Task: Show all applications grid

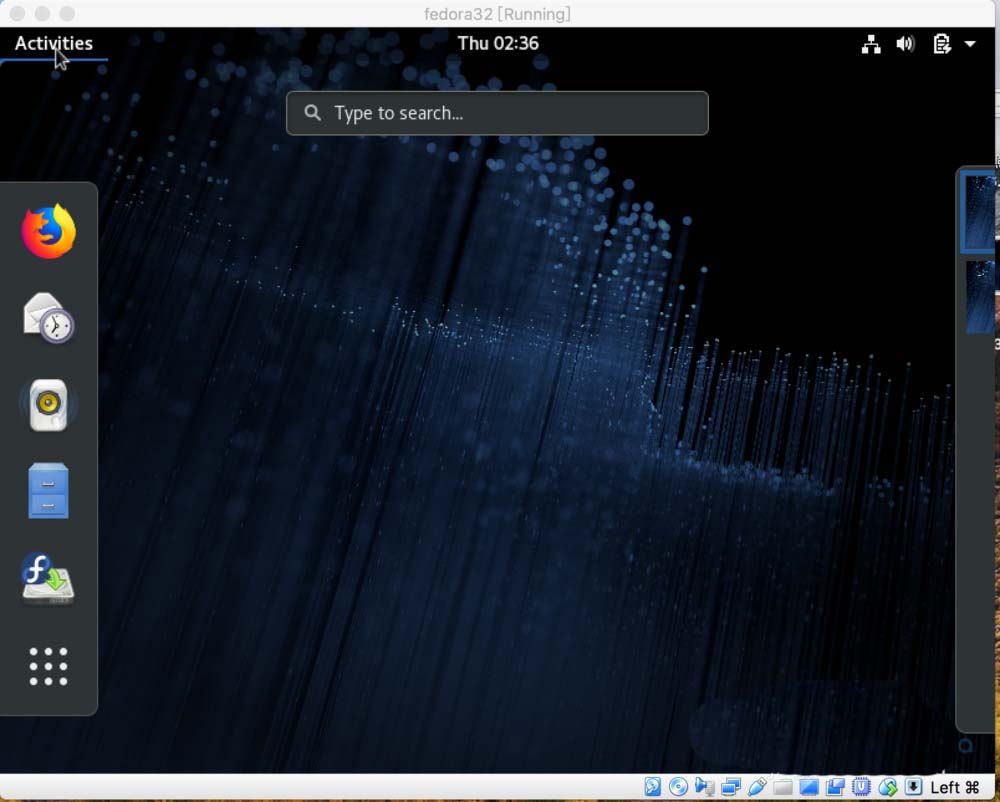Action: (49, 666)
